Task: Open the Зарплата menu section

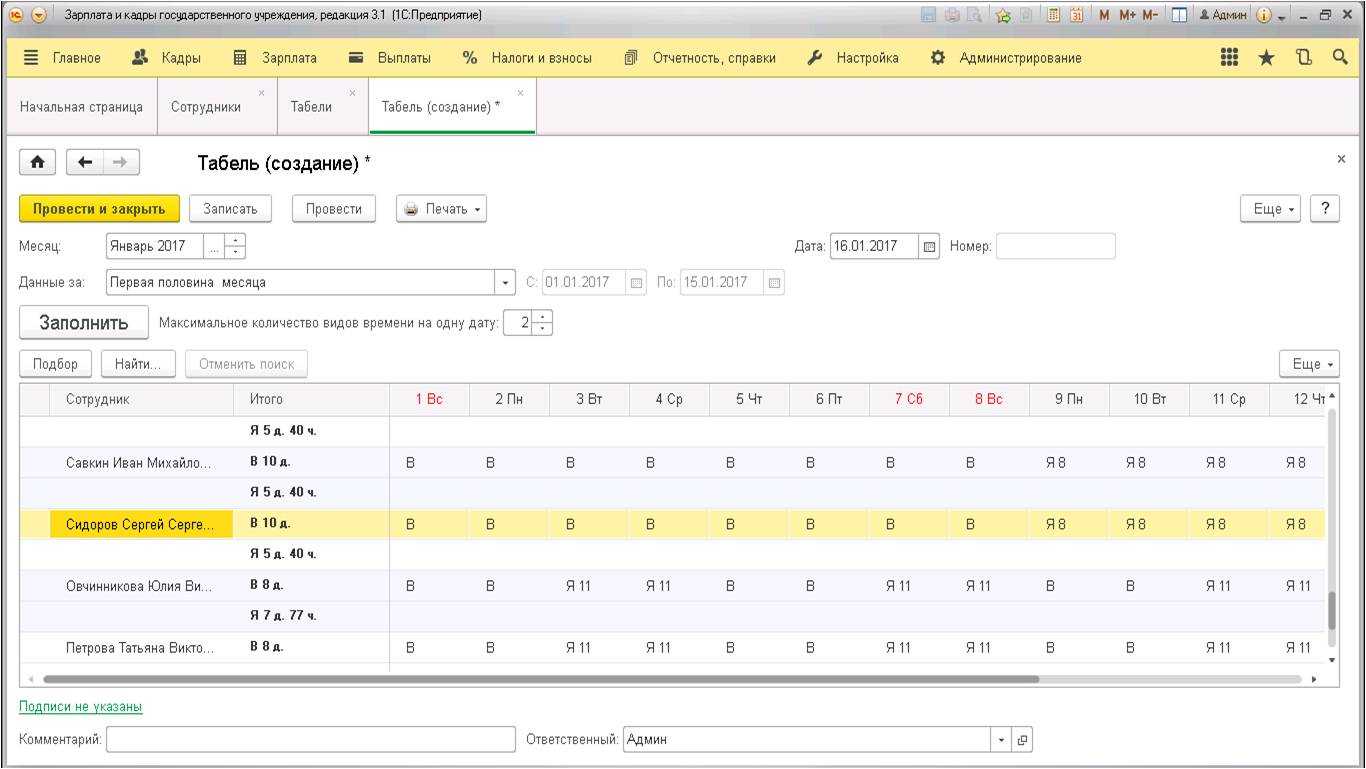Action: [x=275, y=58]
